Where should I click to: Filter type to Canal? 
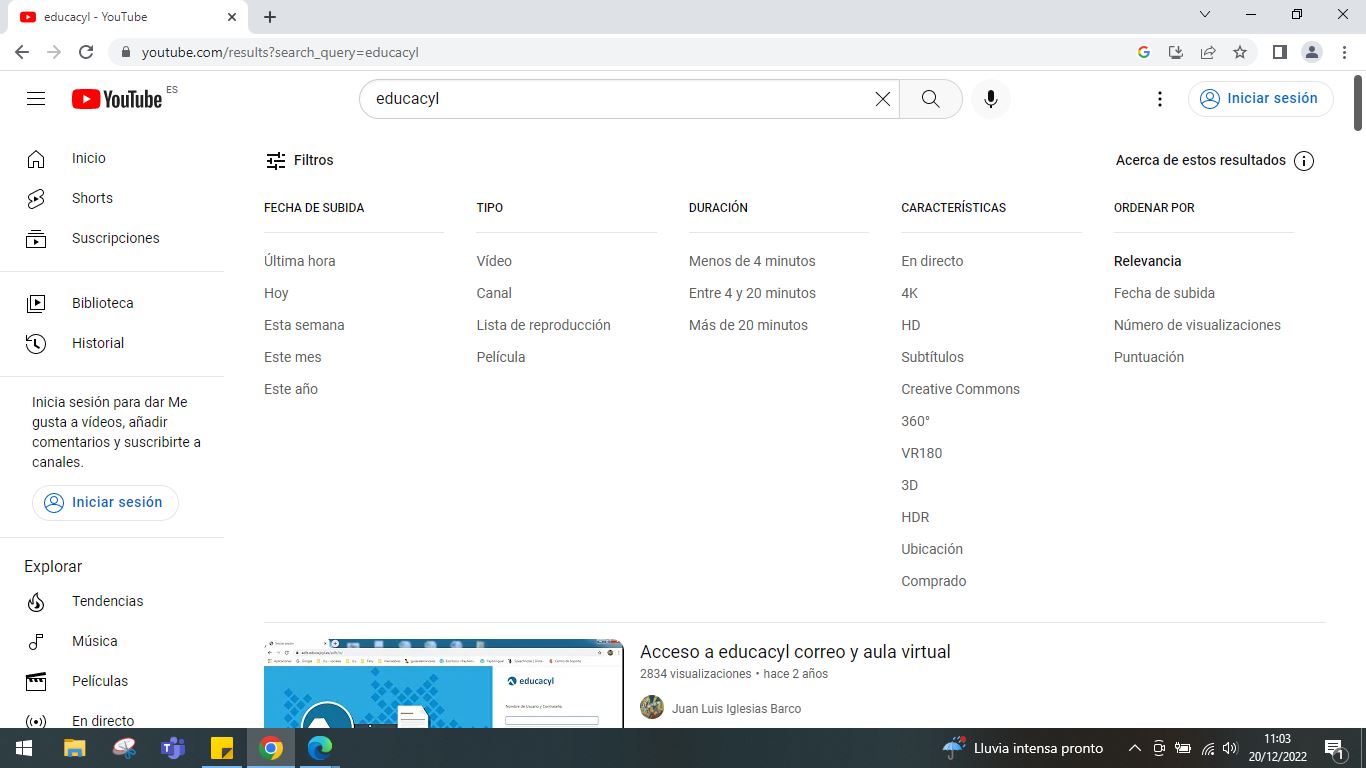(494, 293)
